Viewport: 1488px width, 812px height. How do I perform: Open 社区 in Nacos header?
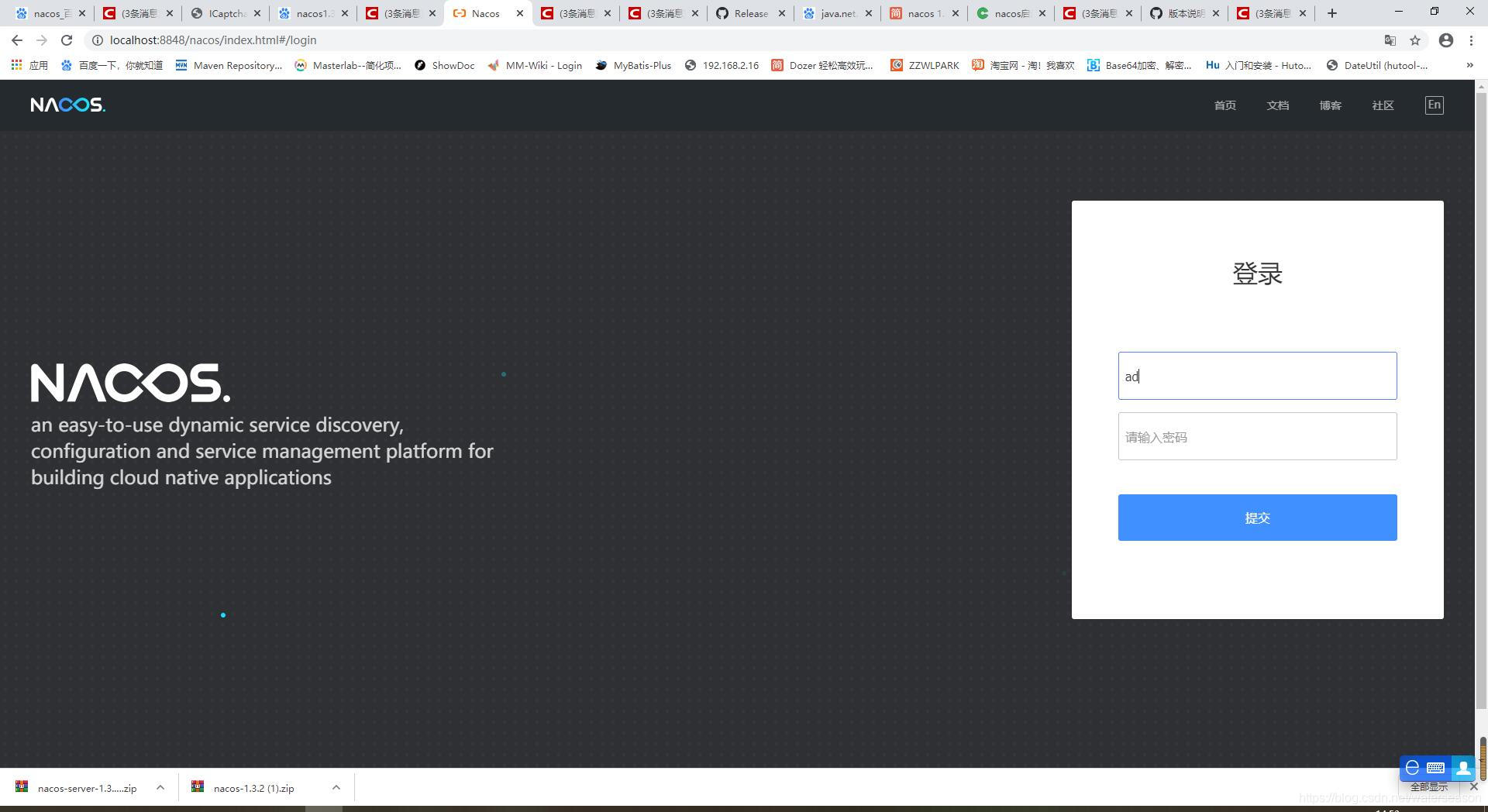[x=1383, y=105]
